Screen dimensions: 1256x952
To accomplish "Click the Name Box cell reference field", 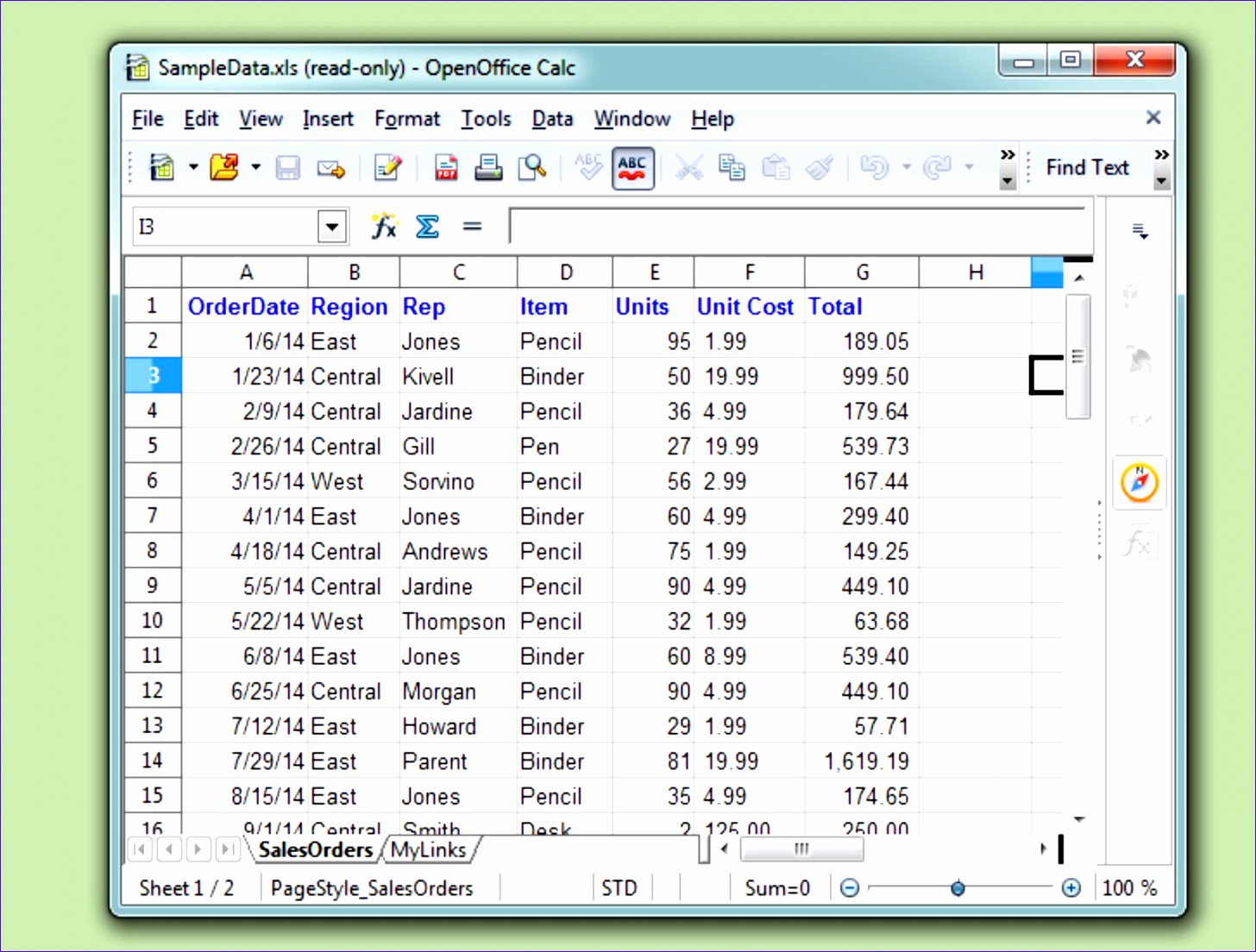I will (x=224, y=227).
